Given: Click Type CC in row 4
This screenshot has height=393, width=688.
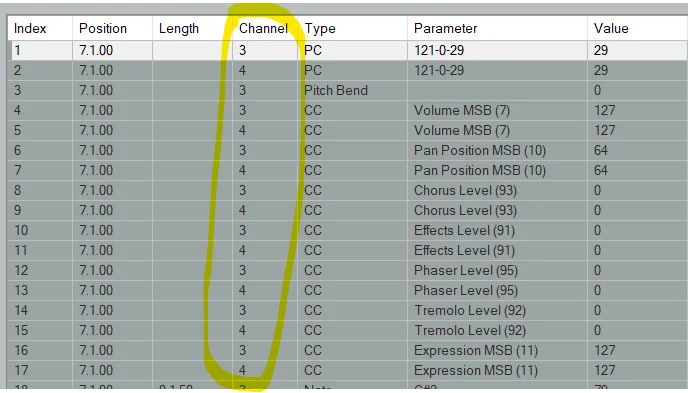Looking at the screenshot, I should coord(352,110).
